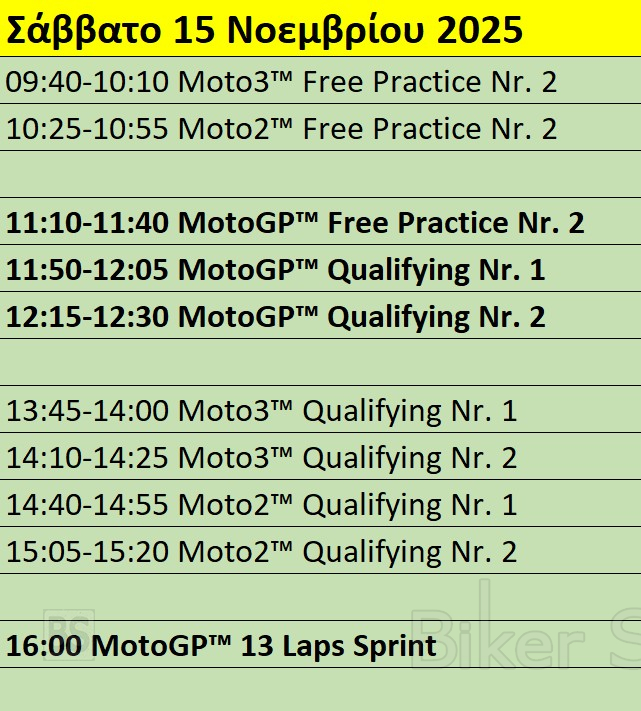Click the 09:40-10:10 time slot
This screenshot has width=641, height=711.
click(88, 82)
